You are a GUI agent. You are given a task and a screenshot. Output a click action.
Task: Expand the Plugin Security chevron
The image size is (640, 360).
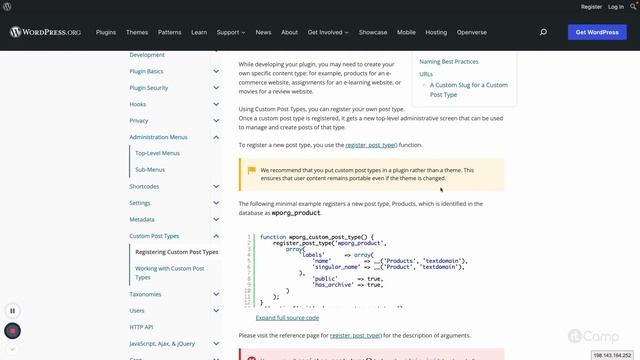[216, 88]
